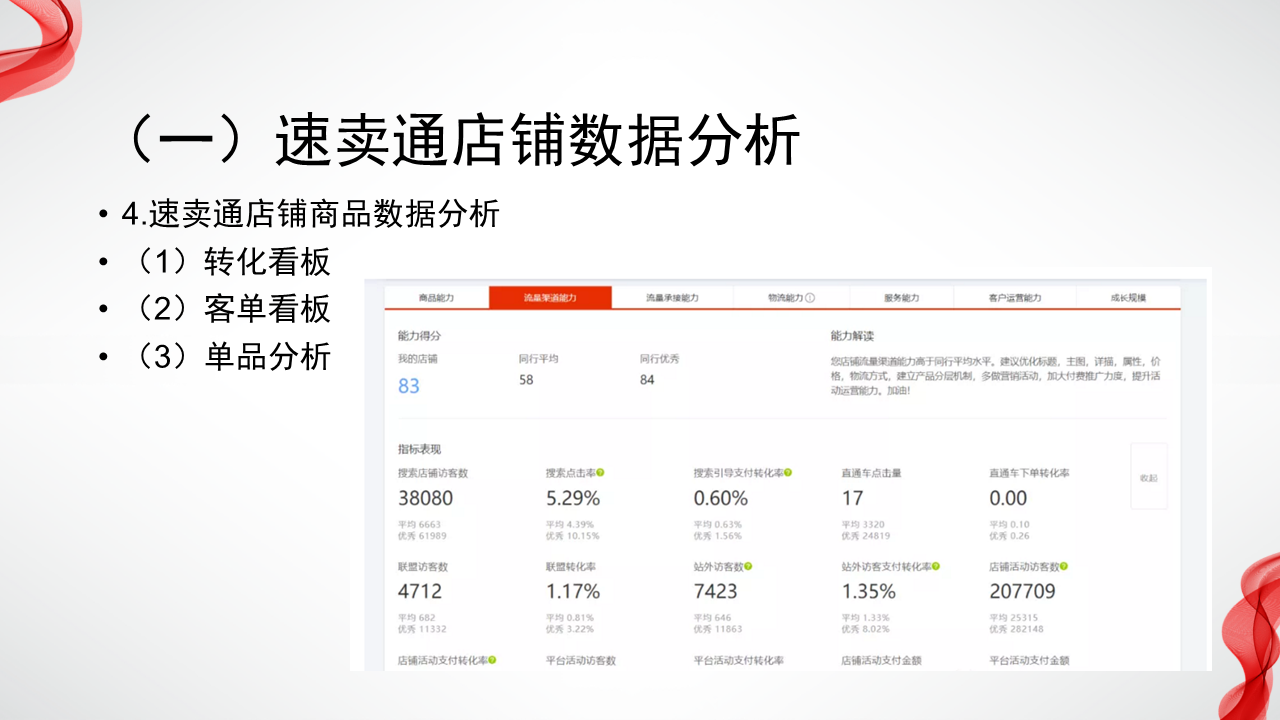Image resolution: width=1280 pixels, height=720 pixels.
Task: Click the 平台活动支付金额 label
Action: coord(1030,661)
